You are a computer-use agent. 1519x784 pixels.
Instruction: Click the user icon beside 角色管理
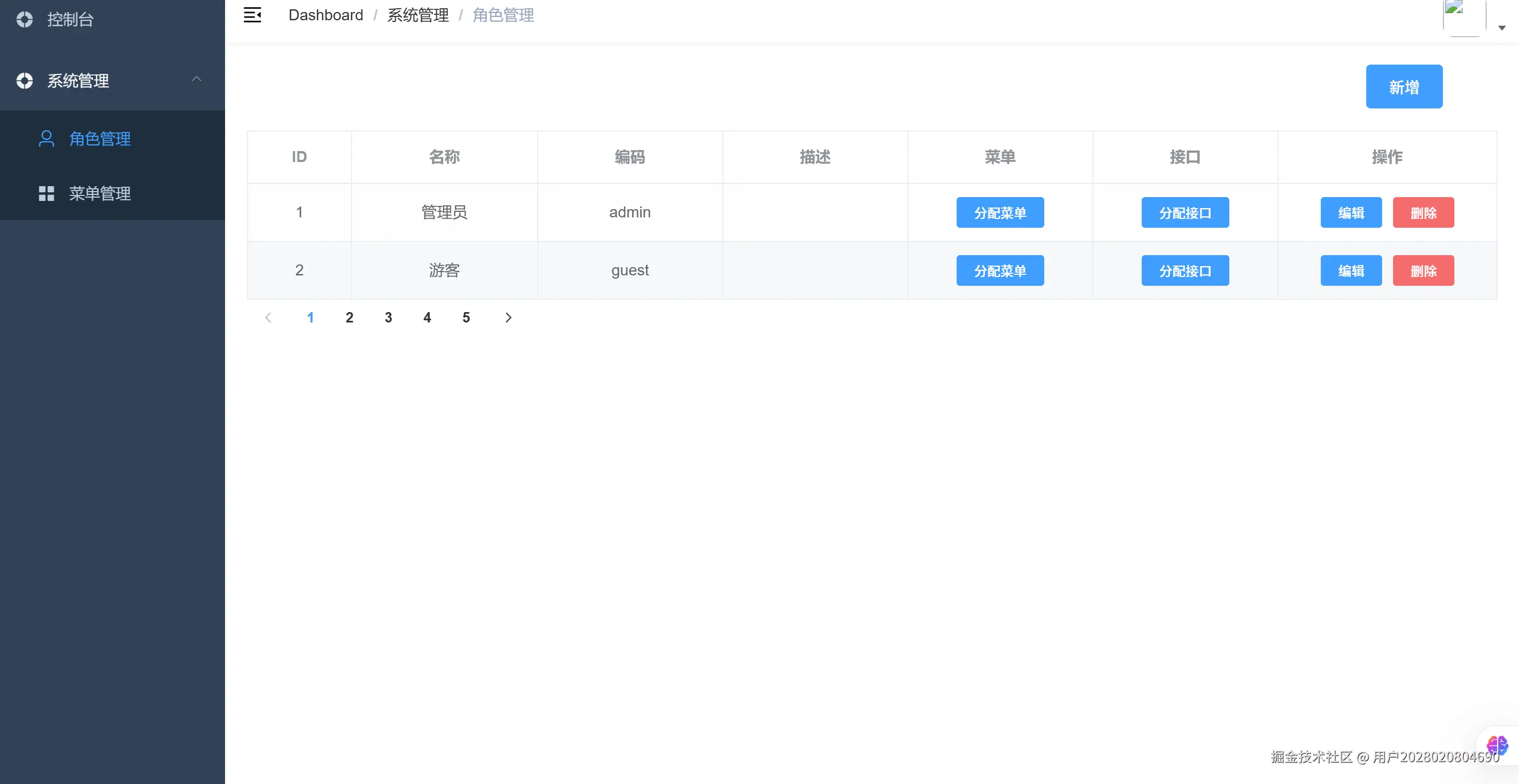point(47,139)
